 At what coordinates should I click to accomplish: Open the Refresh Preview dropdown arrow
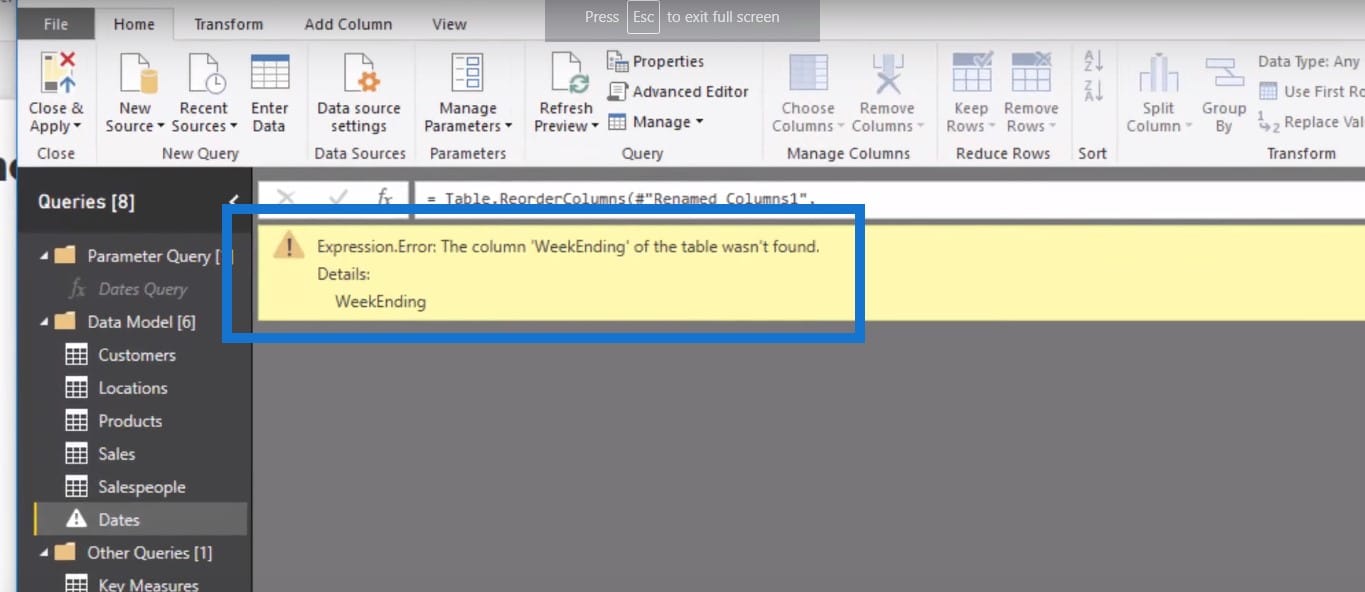(x=594, y=127)
